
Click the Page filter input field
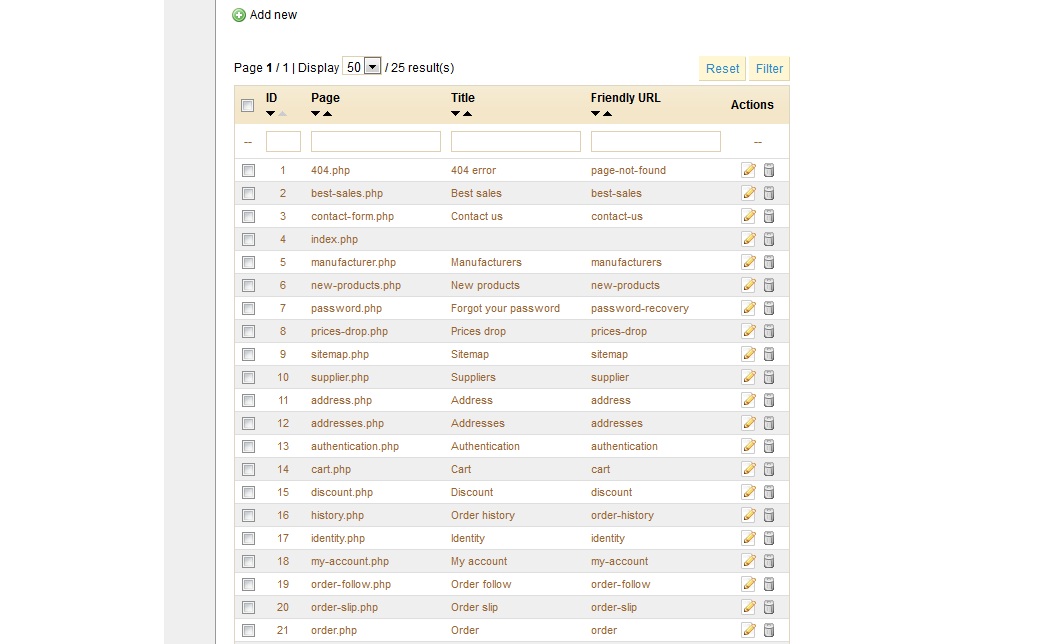[376, 142]
